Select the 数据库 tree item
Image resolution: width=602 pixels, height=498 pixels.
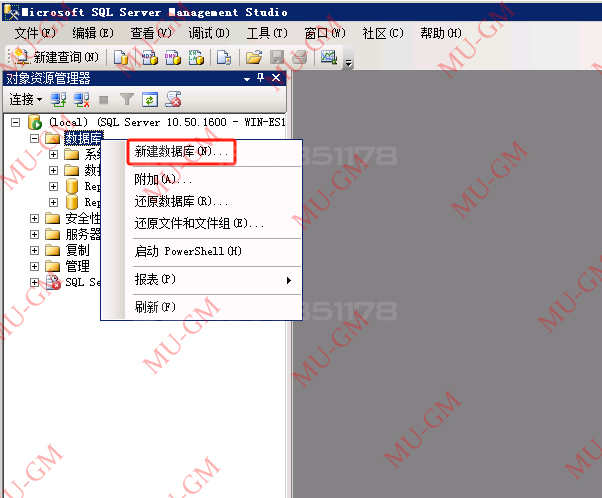[x=83, y=138]
